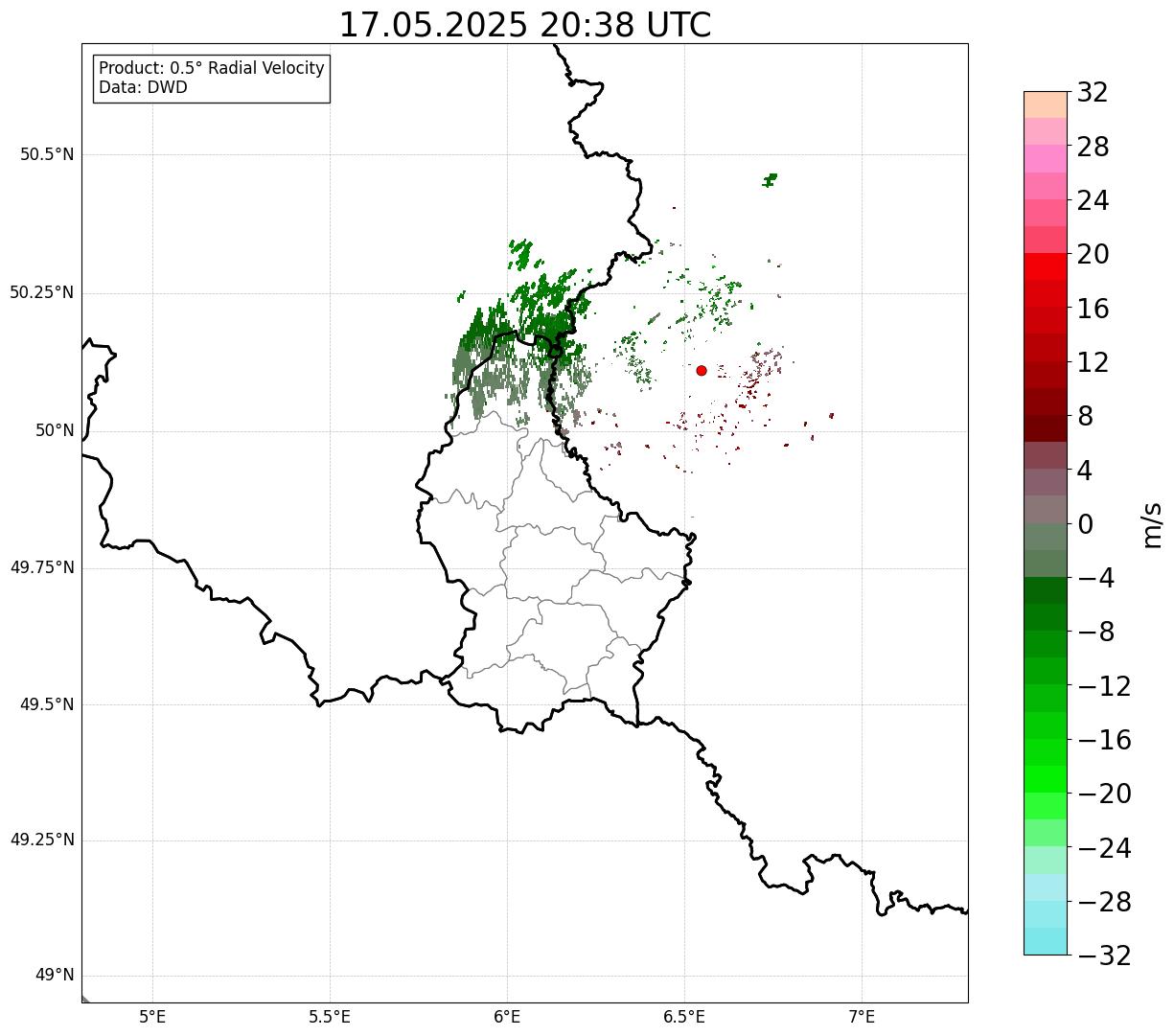Click the red radar location dot

tap(702, 370)
